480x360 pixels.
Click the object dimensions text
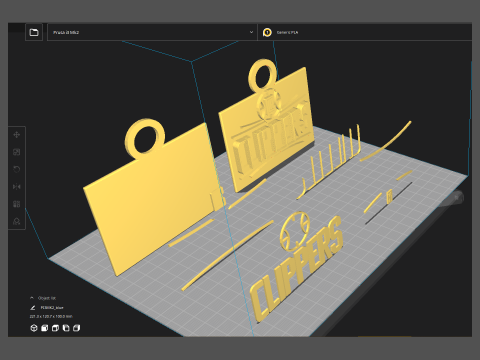click(51, 316)
